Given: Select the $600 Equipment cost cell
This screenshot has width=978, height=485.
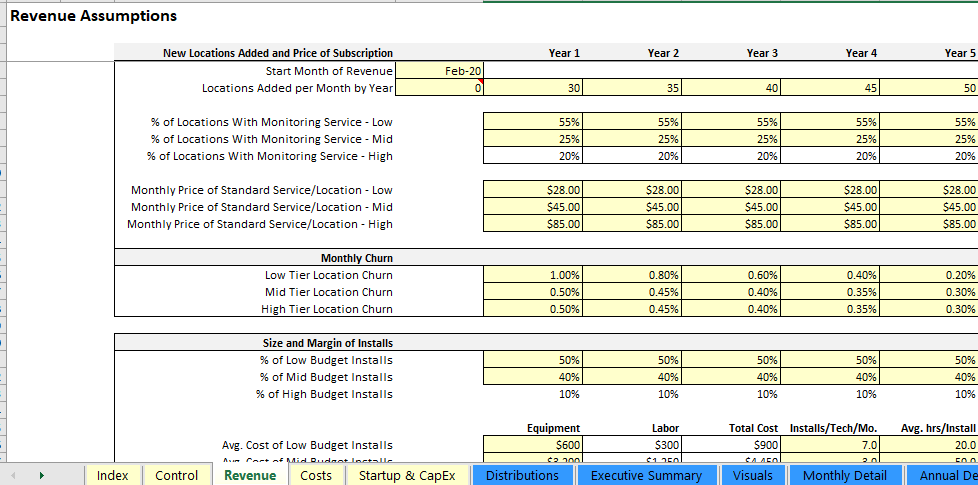Looking at the screenshot, I should point(533,445).
